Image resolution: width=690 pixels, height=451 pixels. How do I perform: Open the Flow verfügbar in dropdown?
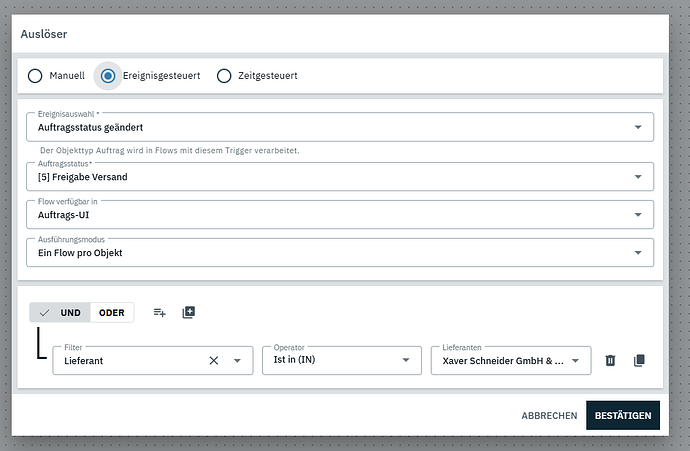pyautogui.click(x=340, y=214)
